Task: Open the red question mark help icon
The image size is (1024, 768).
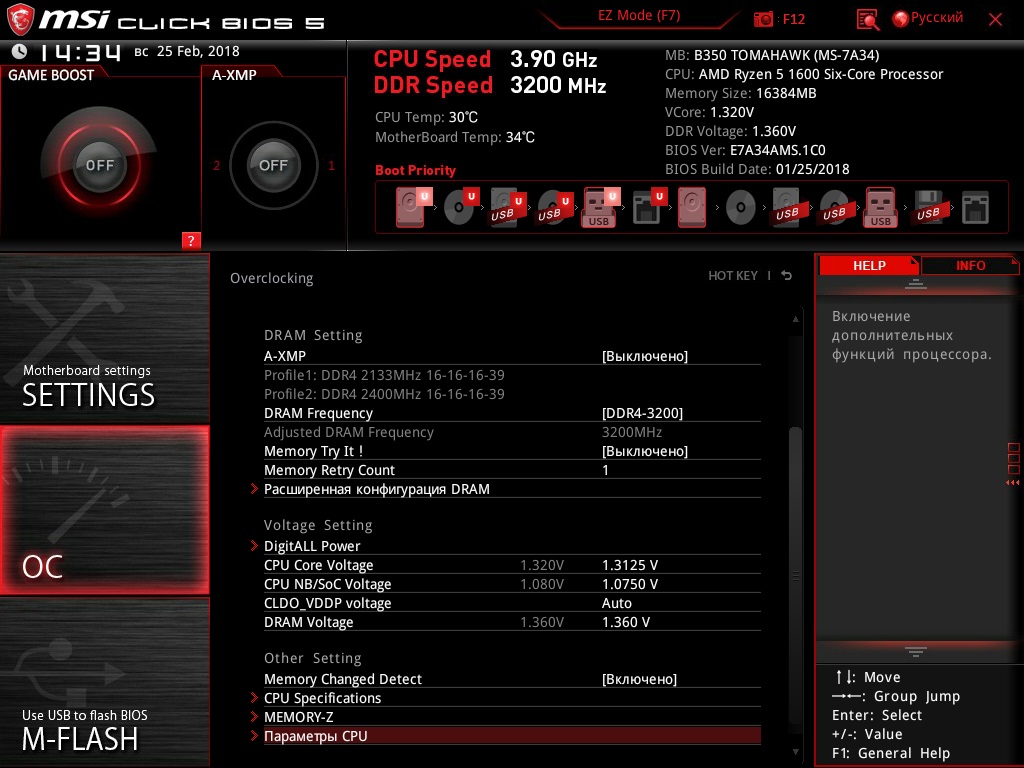Action: 191,240
